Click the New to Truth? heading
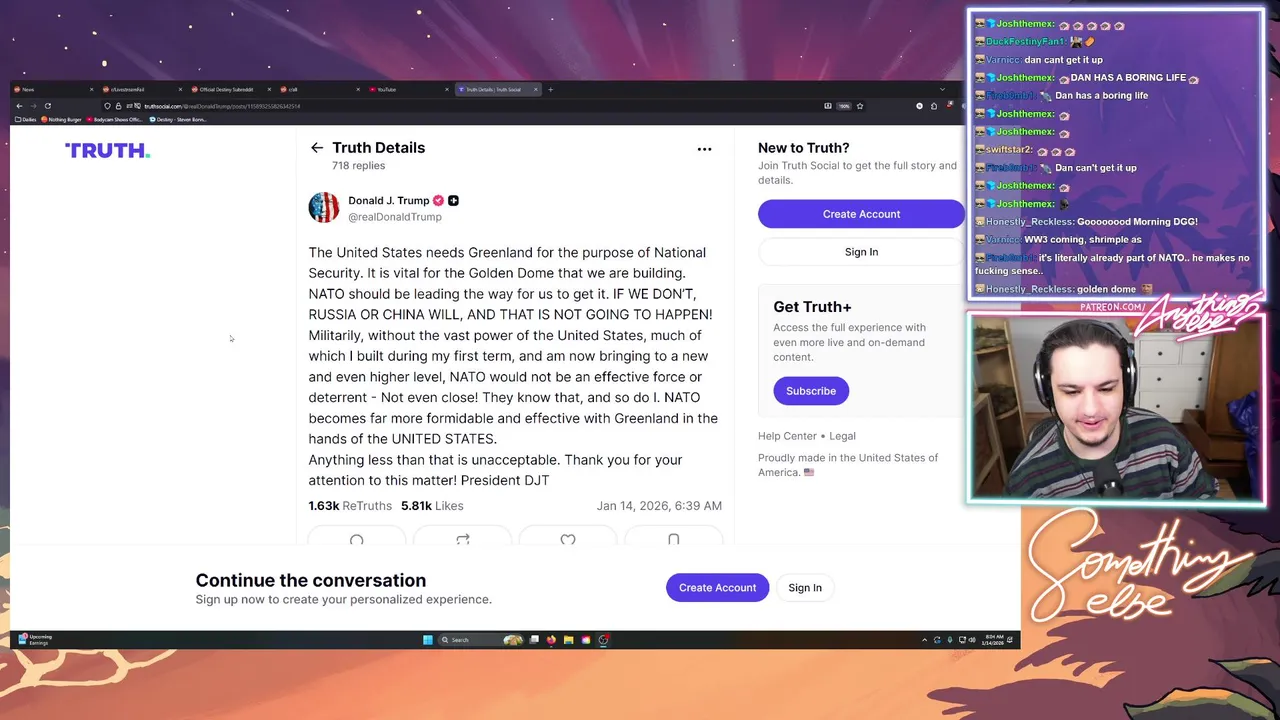This screenshot has height=720, width=1280. click(x=804, y=148)
